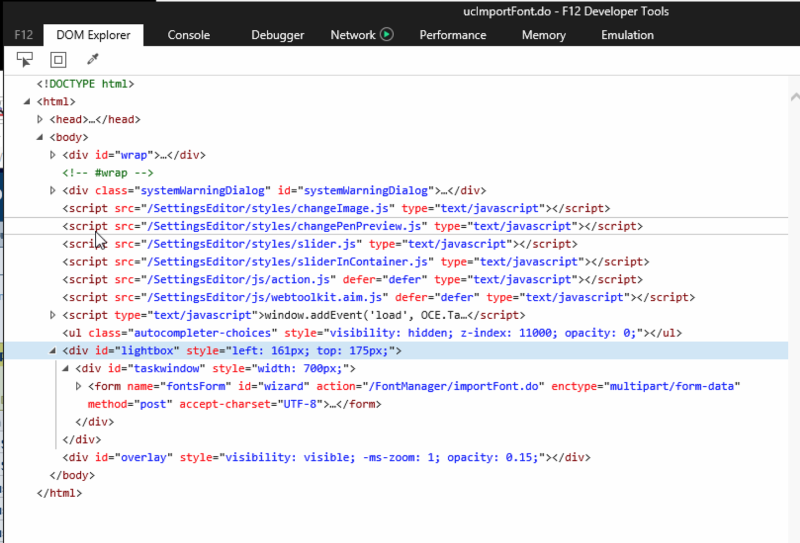Expand the fontsForm form node

point(78,386)
